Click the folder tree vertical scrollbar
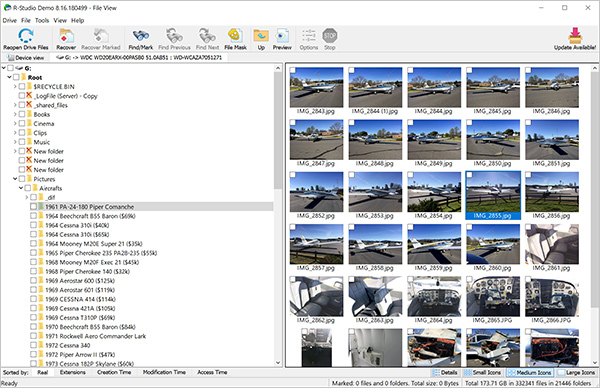600x388 pixels. (x=278, y=130)
